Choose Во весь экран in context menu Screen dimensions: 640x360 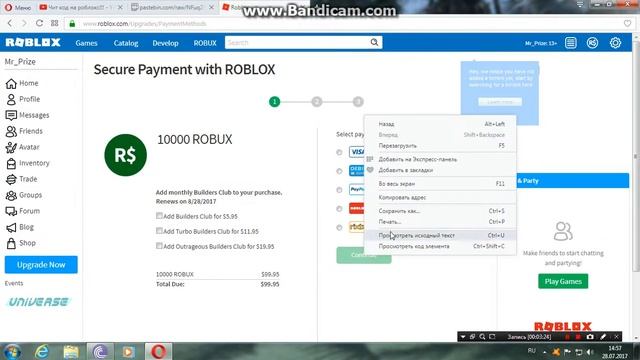[441, 184]
